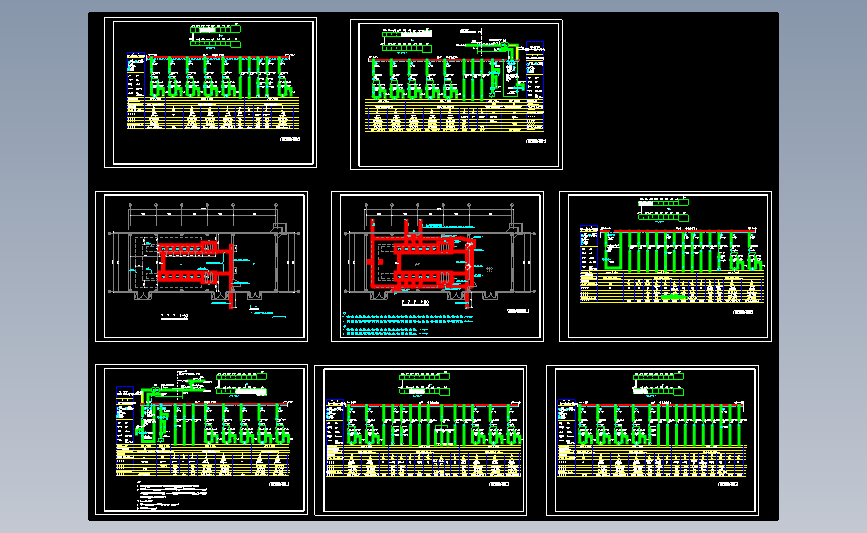Image resolution: width=867 pixels, height=533 pixels.
Task: Select the bottom-row schematic sheet with white notes below
Action: point(201,439)
